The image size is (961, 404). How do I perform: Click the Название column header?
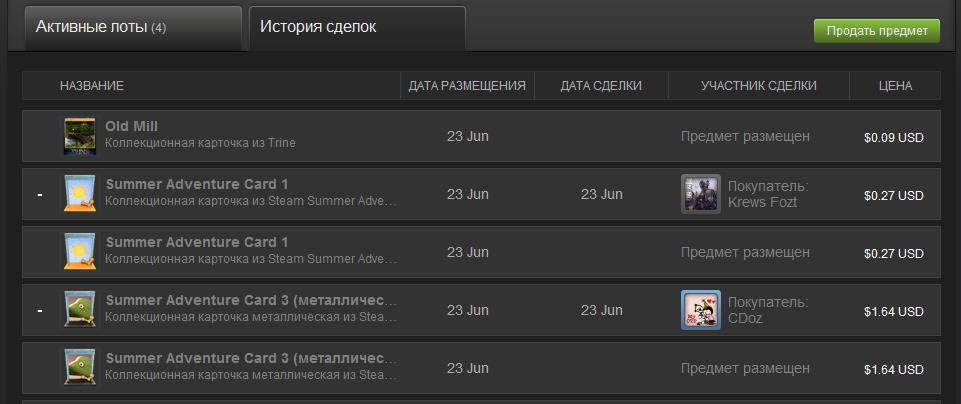tap(92, 86)
